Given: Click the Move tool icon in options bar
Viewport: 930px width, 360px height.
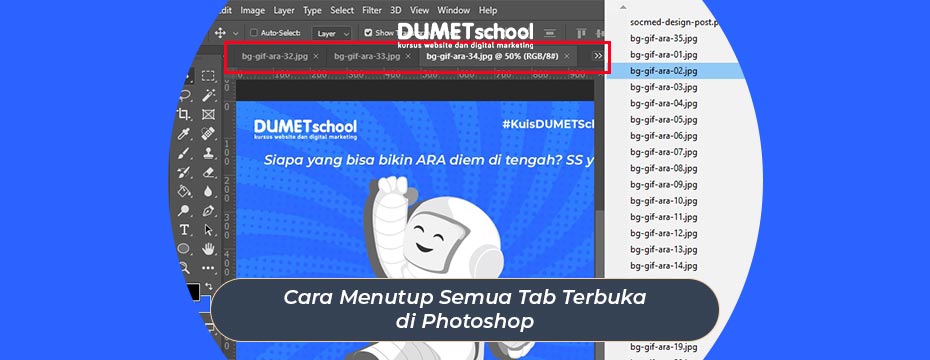Looking at the screenshot, I should tap(220, 33).
